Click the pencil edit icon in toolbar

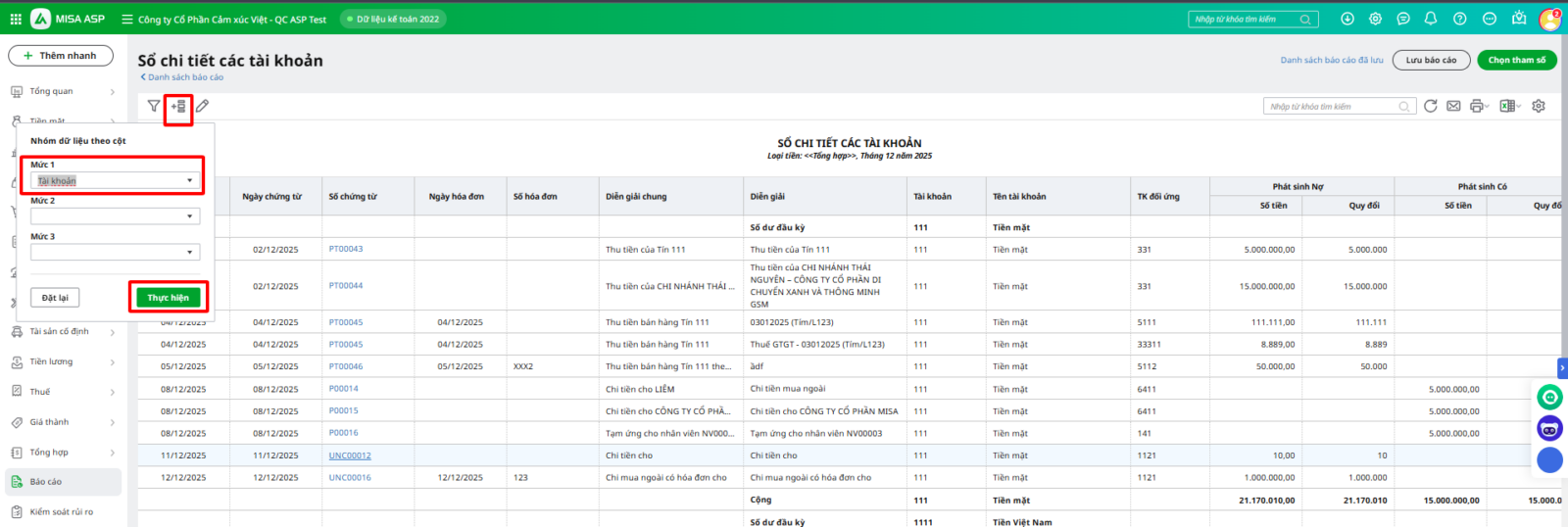click(202, 106)
